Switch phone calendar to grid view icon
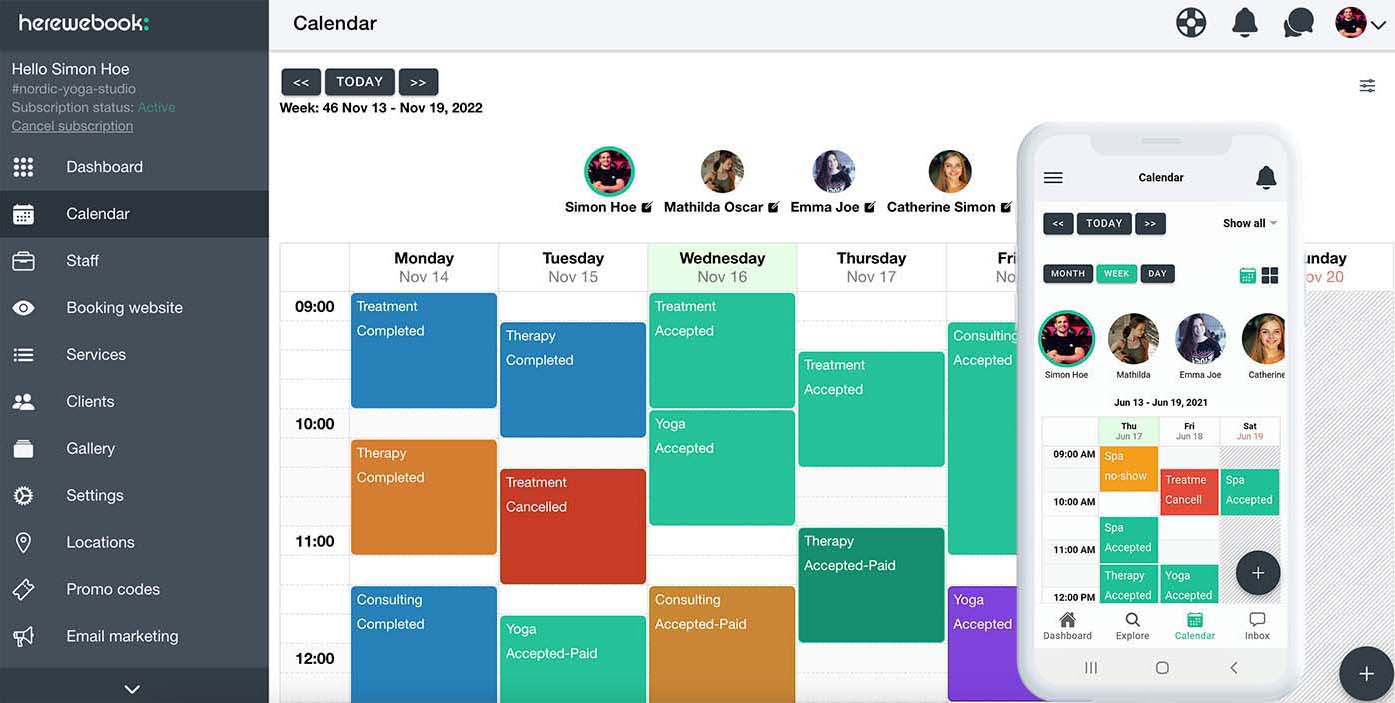Viewport: 1395px width, 703px height. coord(1270,275)
